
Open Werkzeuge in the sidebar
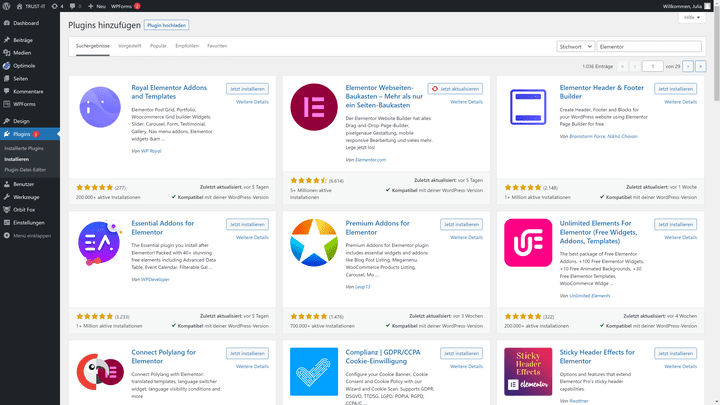tap(26, 197)
